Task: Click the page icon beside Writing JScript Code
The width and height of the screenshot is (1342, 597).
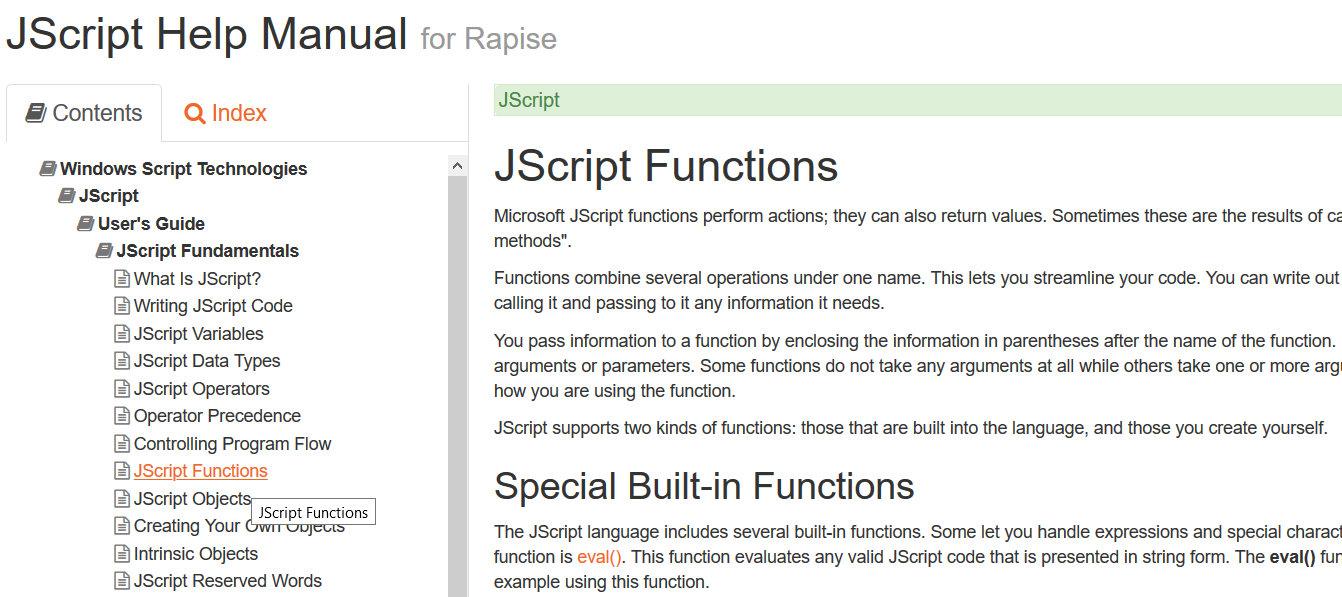Action: click(x=122, y=306)
